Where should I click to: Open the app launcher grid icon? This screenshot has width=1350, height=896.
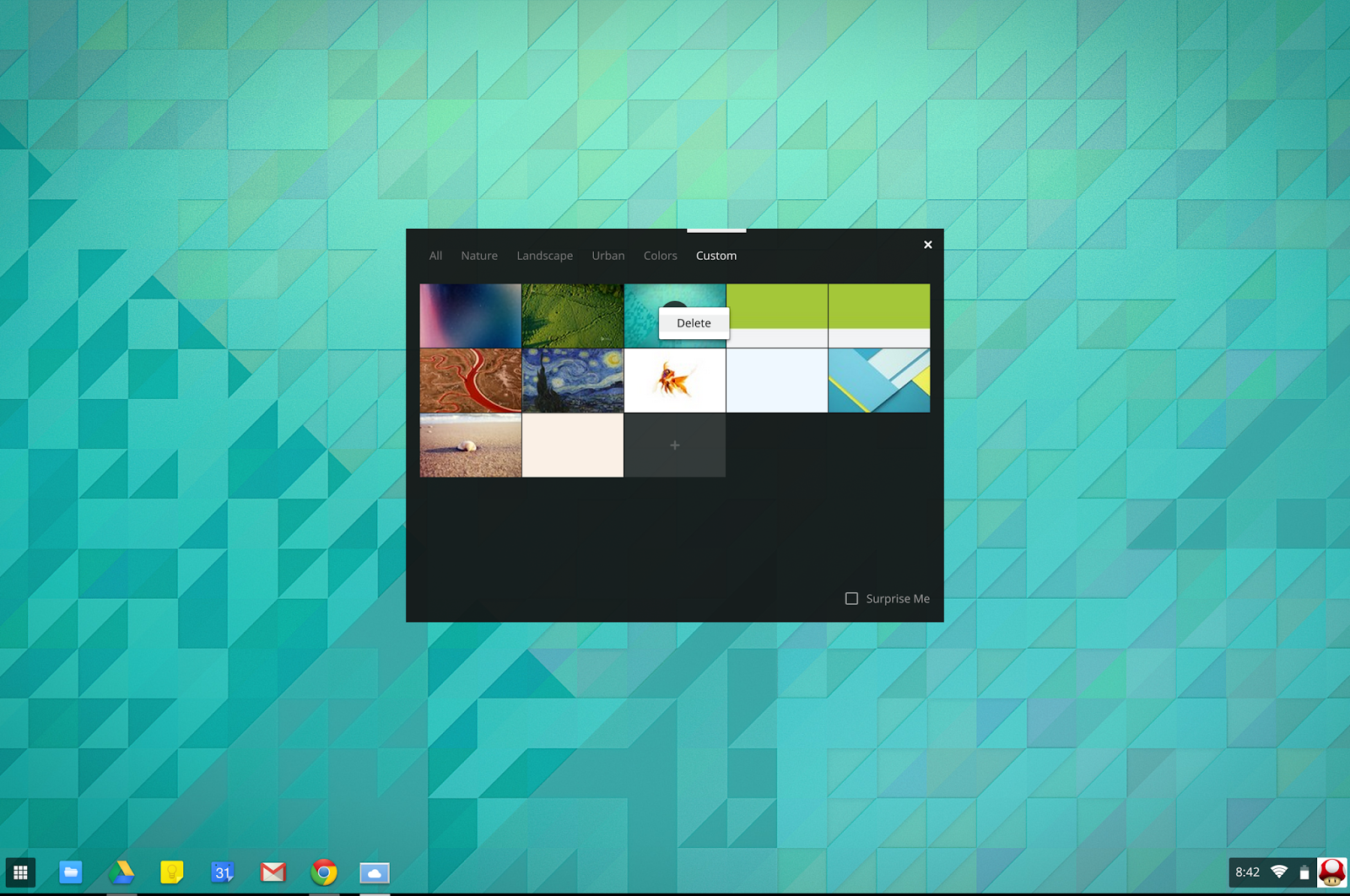[20, 872]
